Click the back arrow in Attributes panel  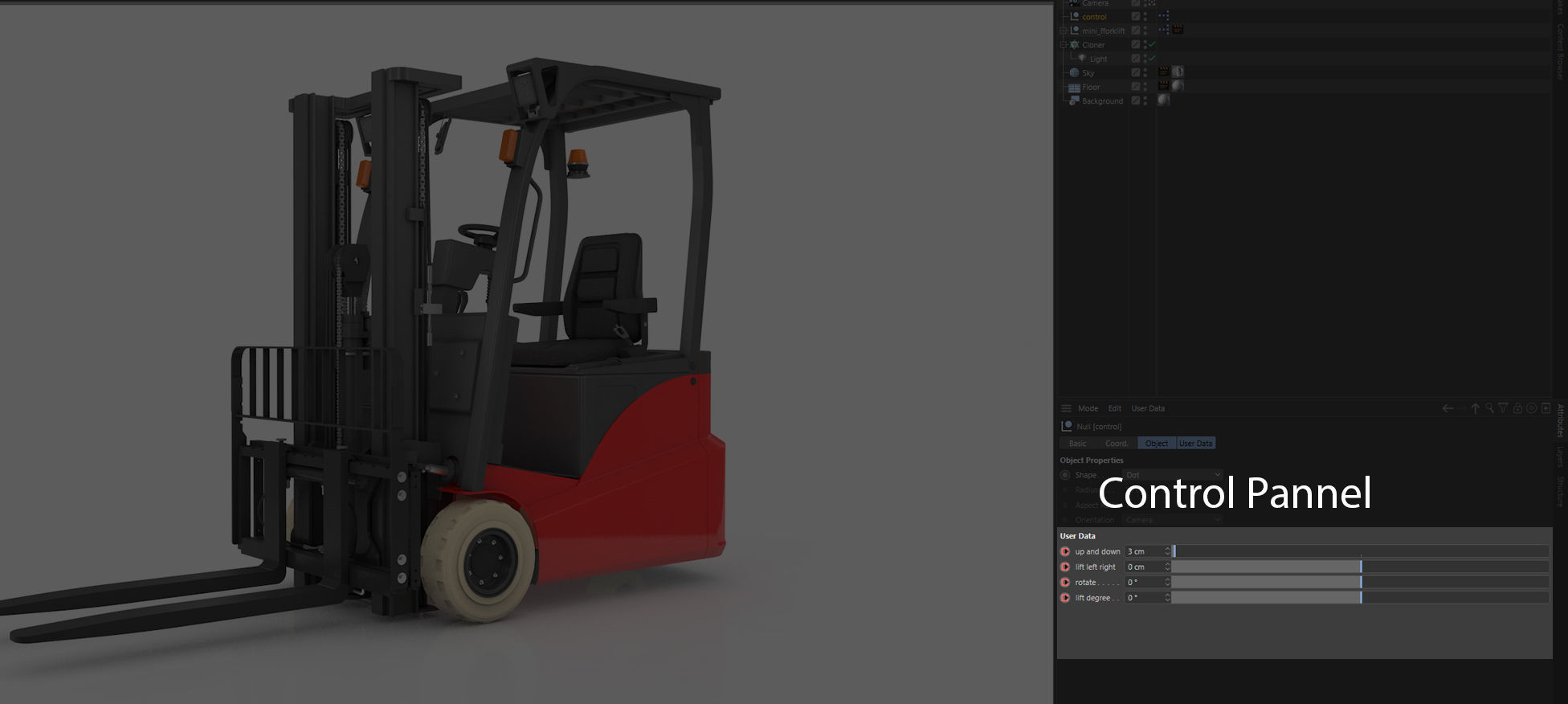pyautogui.click(x=1448, y=408)
